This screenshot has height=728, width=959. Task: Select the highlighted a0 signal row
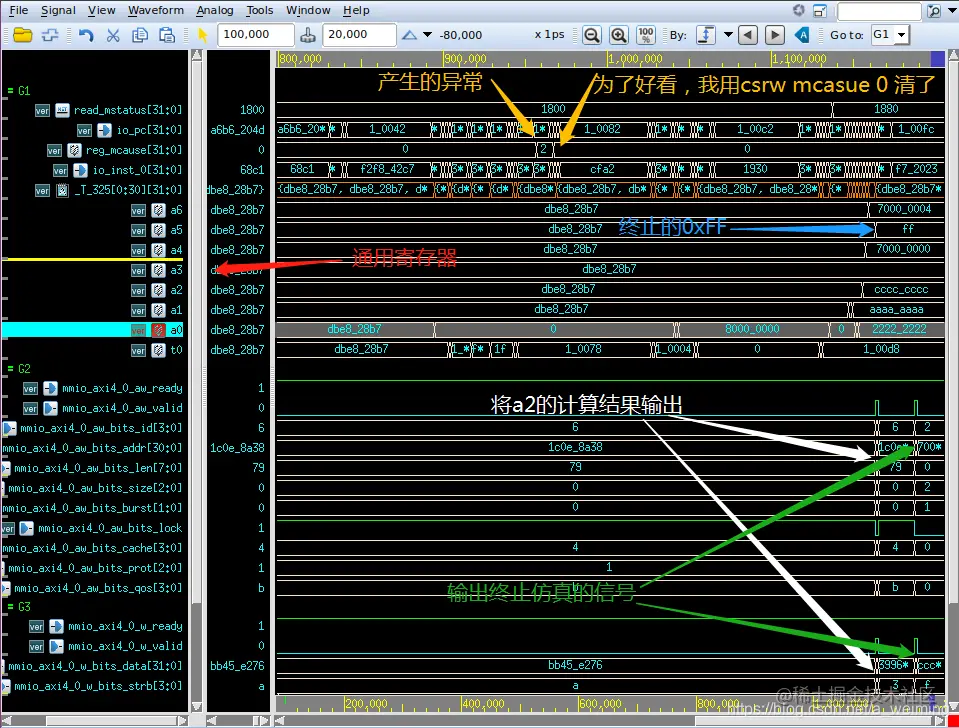click(93, 330)
